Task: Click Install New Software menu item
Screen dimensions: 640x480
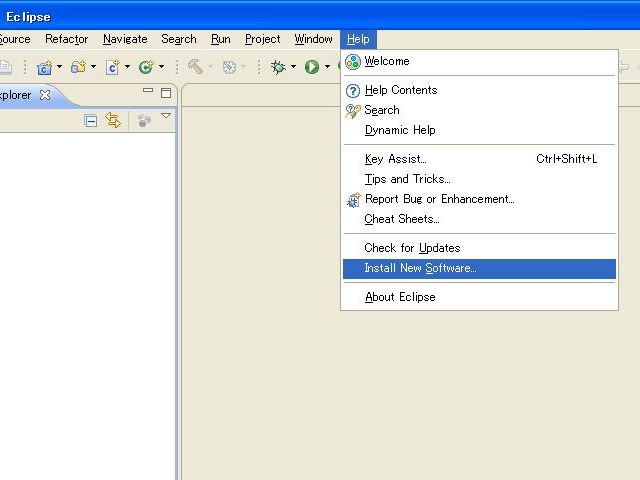Action: click(x=479, y=269)
